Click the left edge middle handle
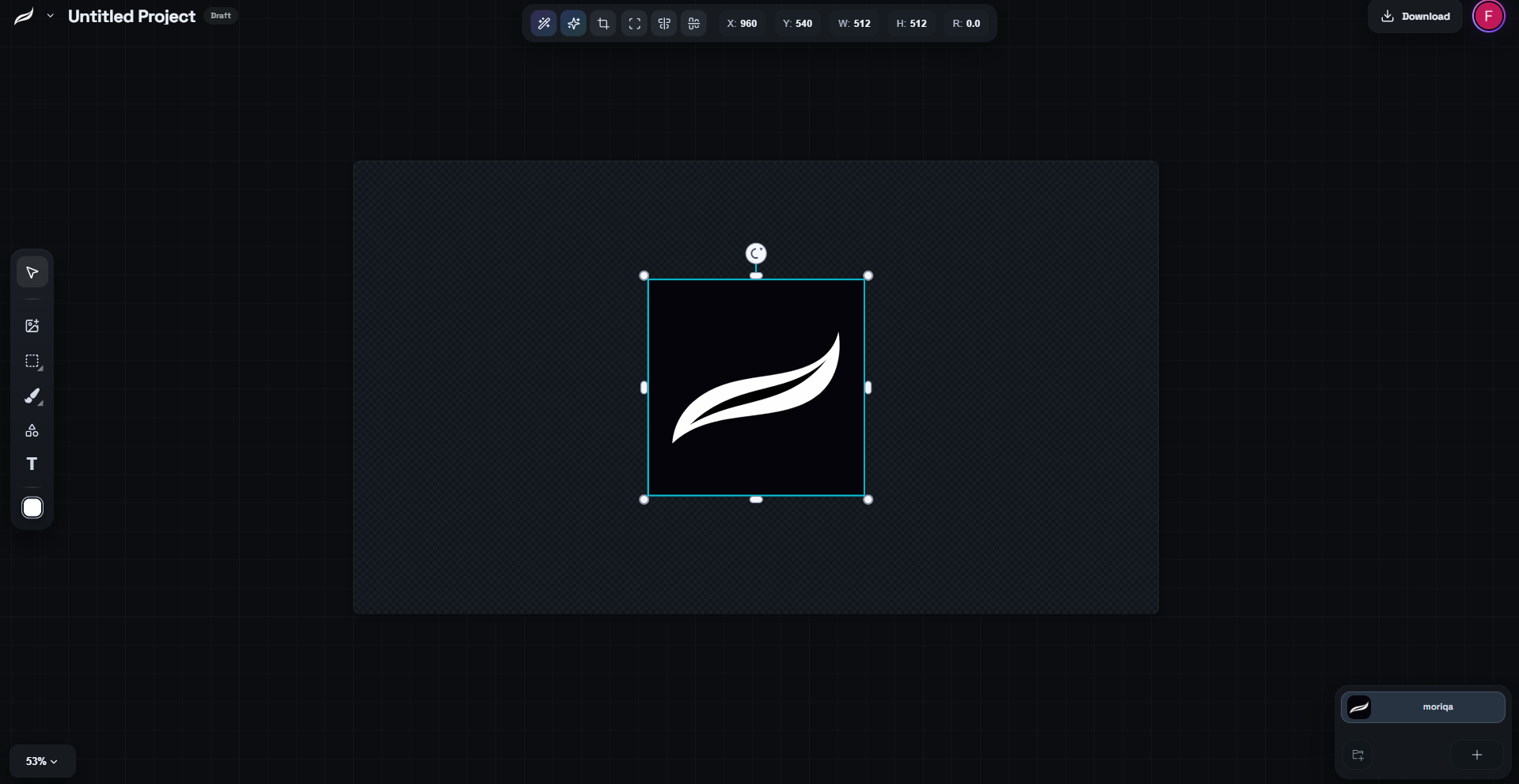This screenshot has width=1519, height=784. tap(644, 388)
